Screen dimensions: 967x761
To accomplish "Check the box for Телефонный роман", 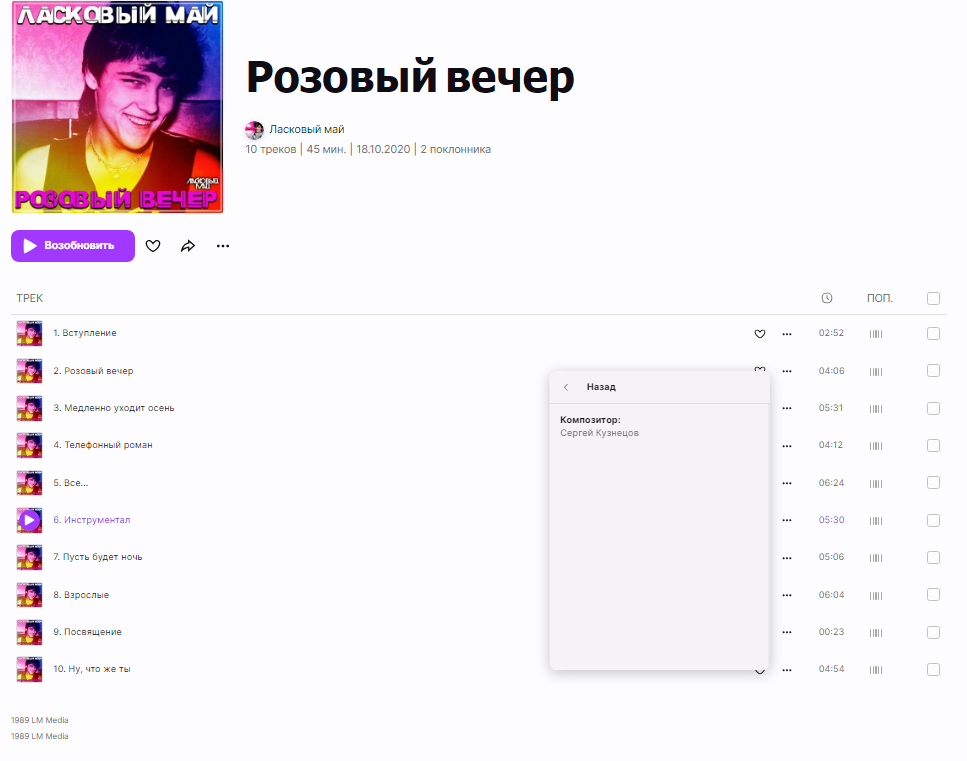I will (x=934, y=445).
